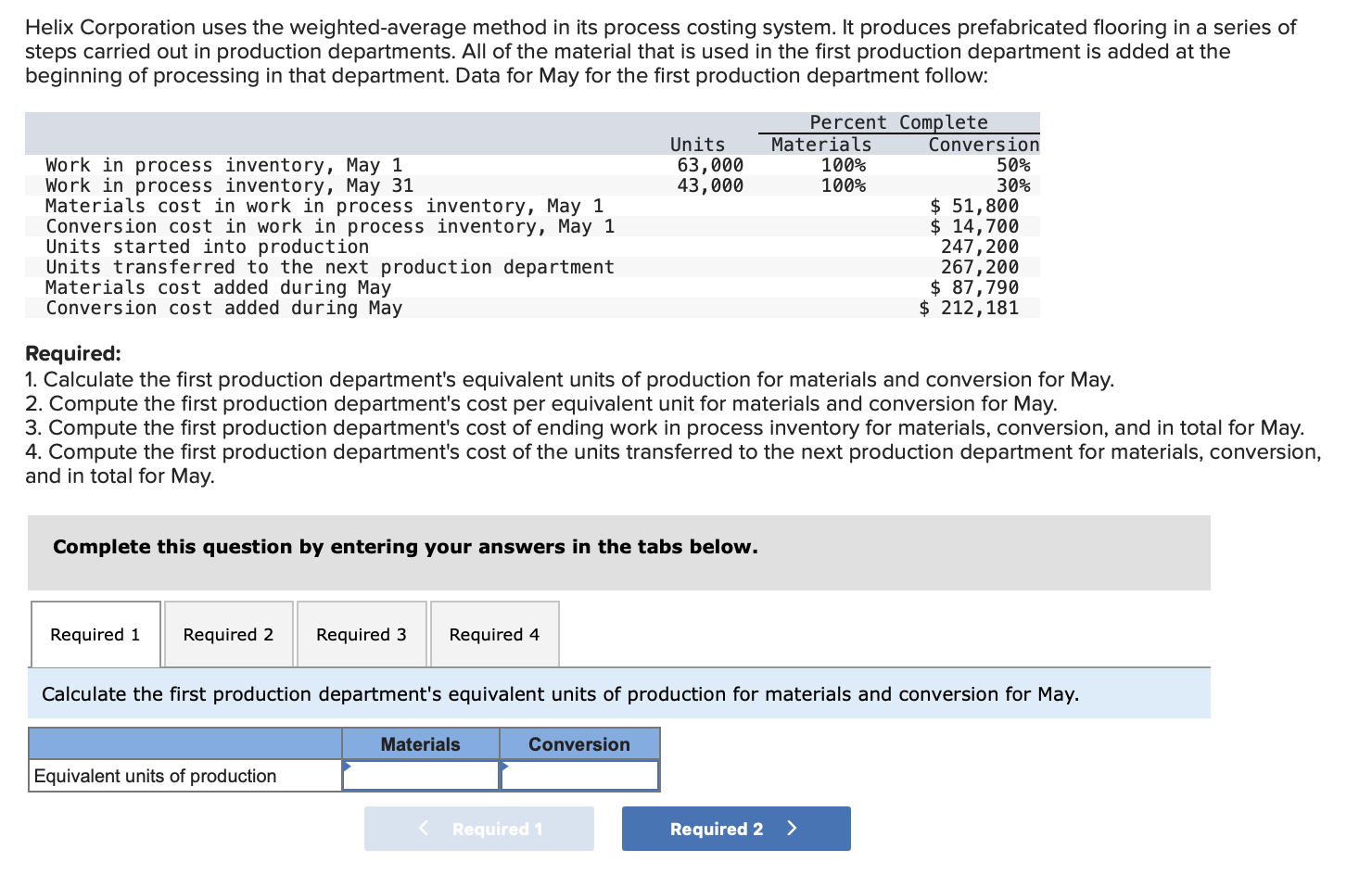
Task: Select the Materials column header in answer table
Action: tap(421, 744)
